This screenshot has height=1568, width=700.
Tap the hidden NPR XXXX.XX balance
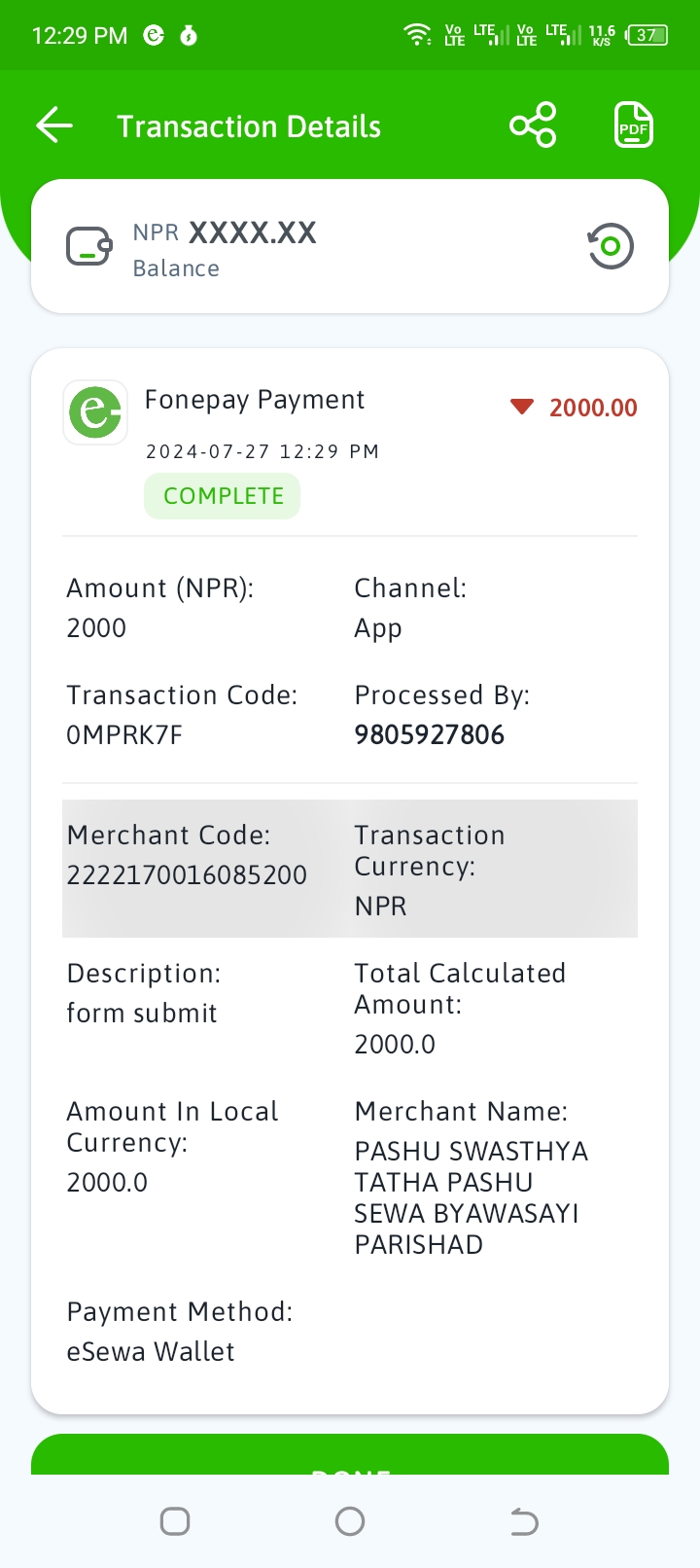click(x=225, y=232)
